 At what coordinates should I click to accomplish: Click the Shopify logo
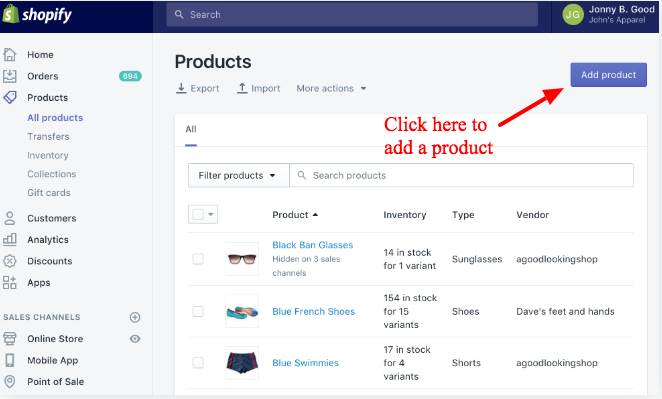pos(37,15)
